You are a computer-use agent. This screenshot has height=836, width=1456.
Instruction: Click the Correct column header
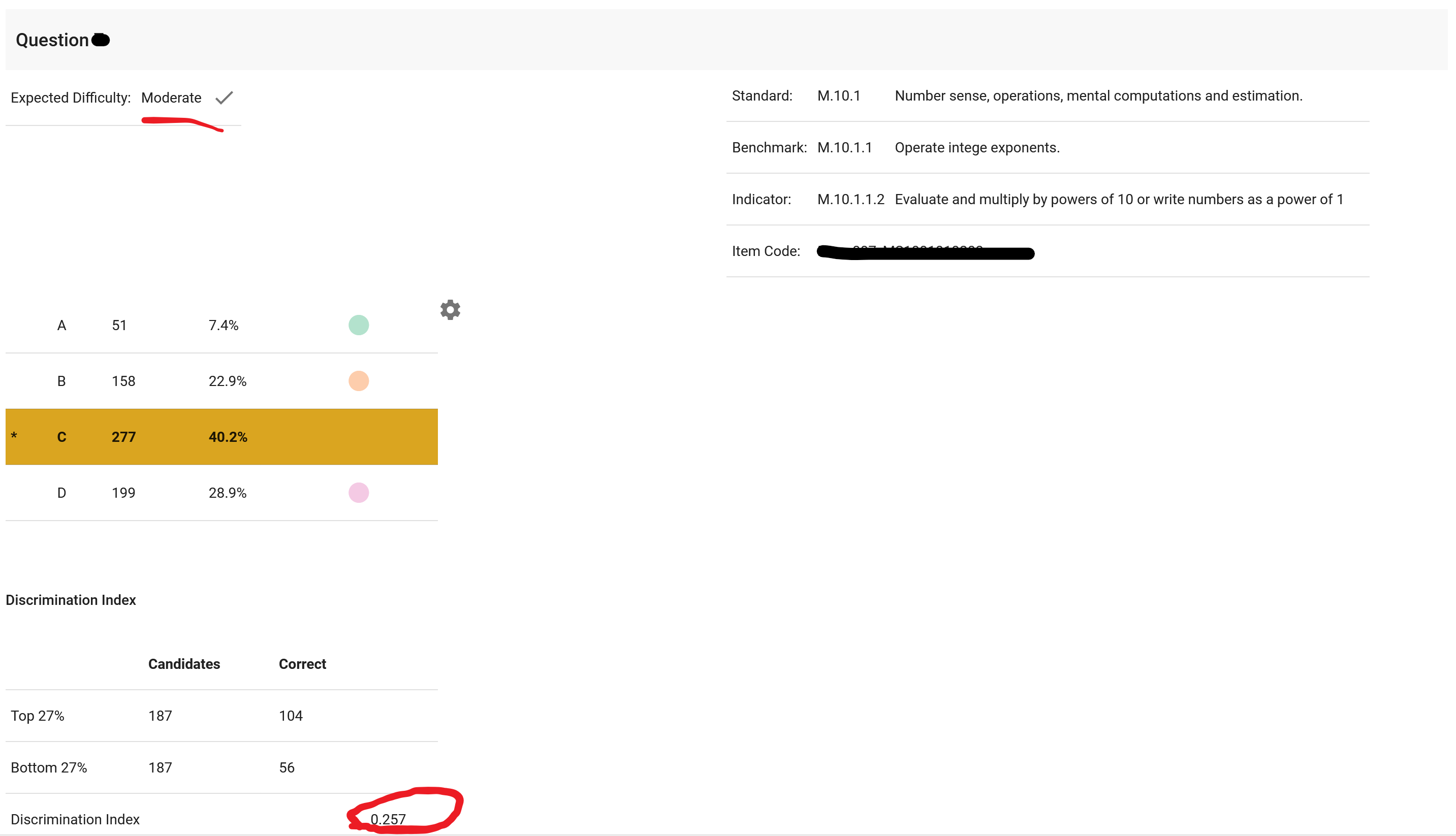coord(302,664)
